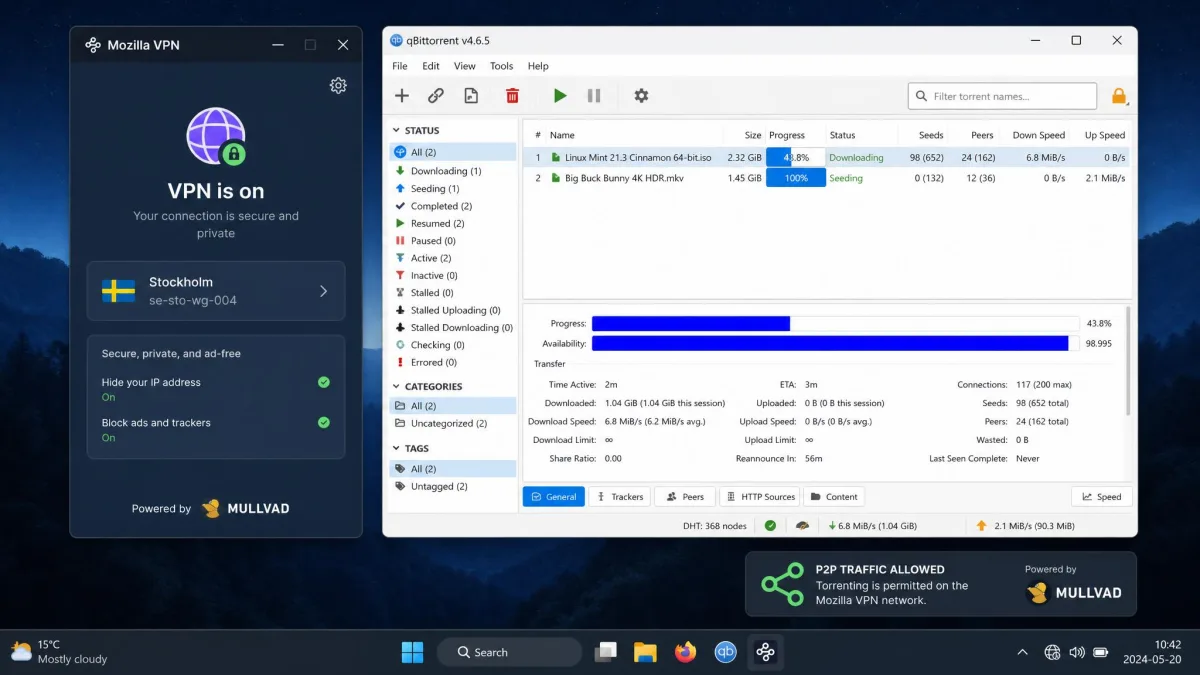1200x675 pixels.
Task: Select the Untagged (2) tag filter
Action: [453, 486]
